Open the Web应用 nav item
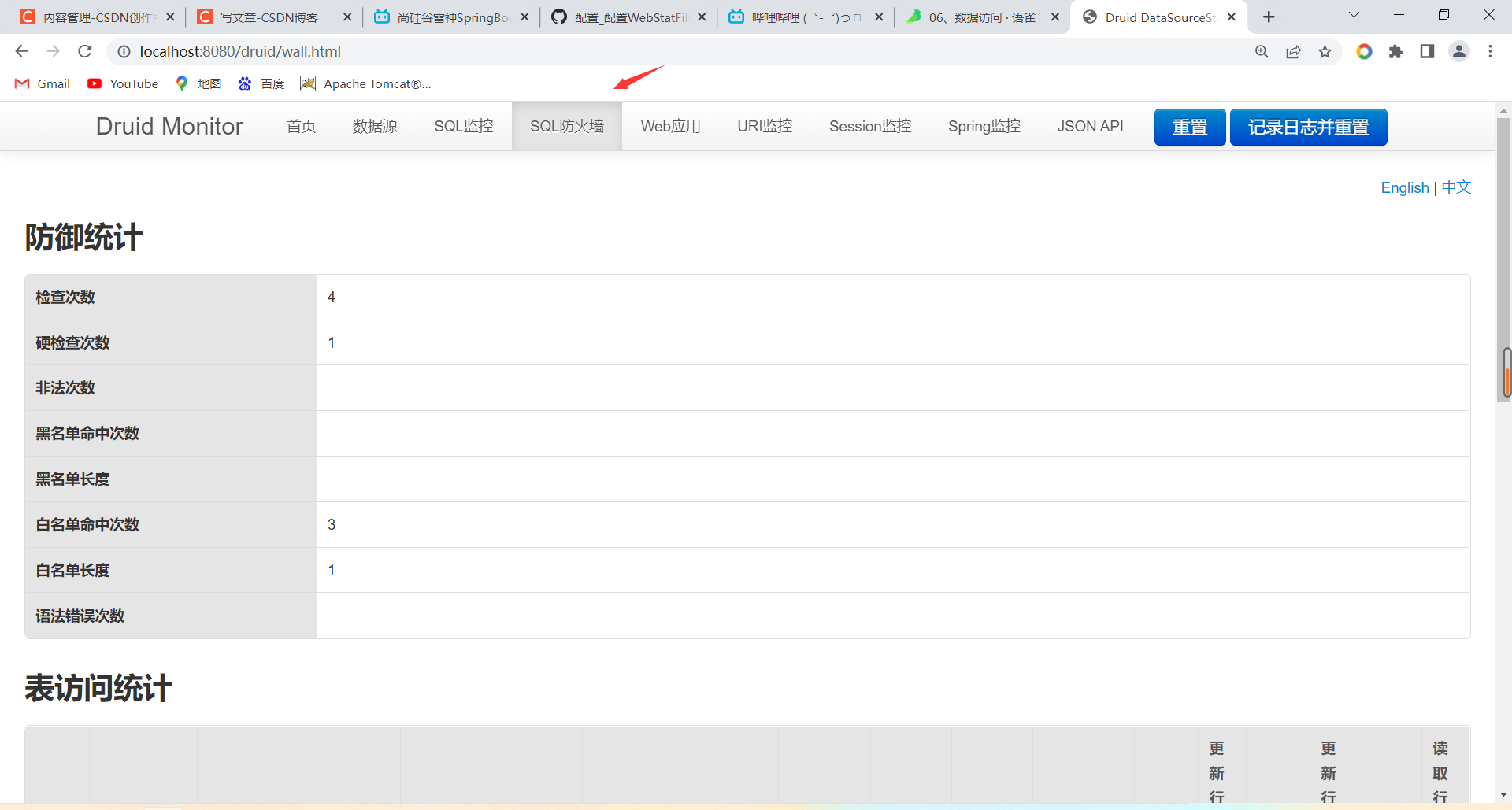1512x810 pixels. click(x=671, y=126)
